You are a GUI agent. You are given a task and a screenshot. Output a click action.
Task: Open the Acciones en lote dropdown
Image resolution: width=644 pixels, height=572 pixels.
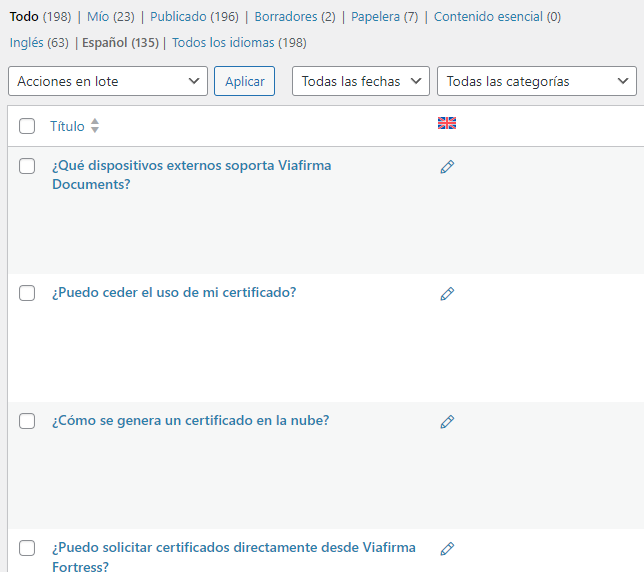[x=108, y=81]
